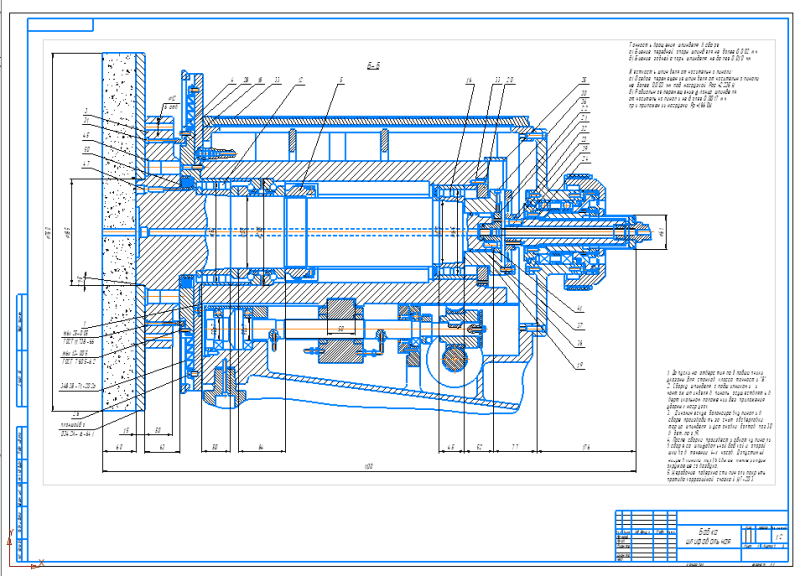Click the accuracy requirements text block at top right
The width and height of the screenshot is (800, 576).
694,76
